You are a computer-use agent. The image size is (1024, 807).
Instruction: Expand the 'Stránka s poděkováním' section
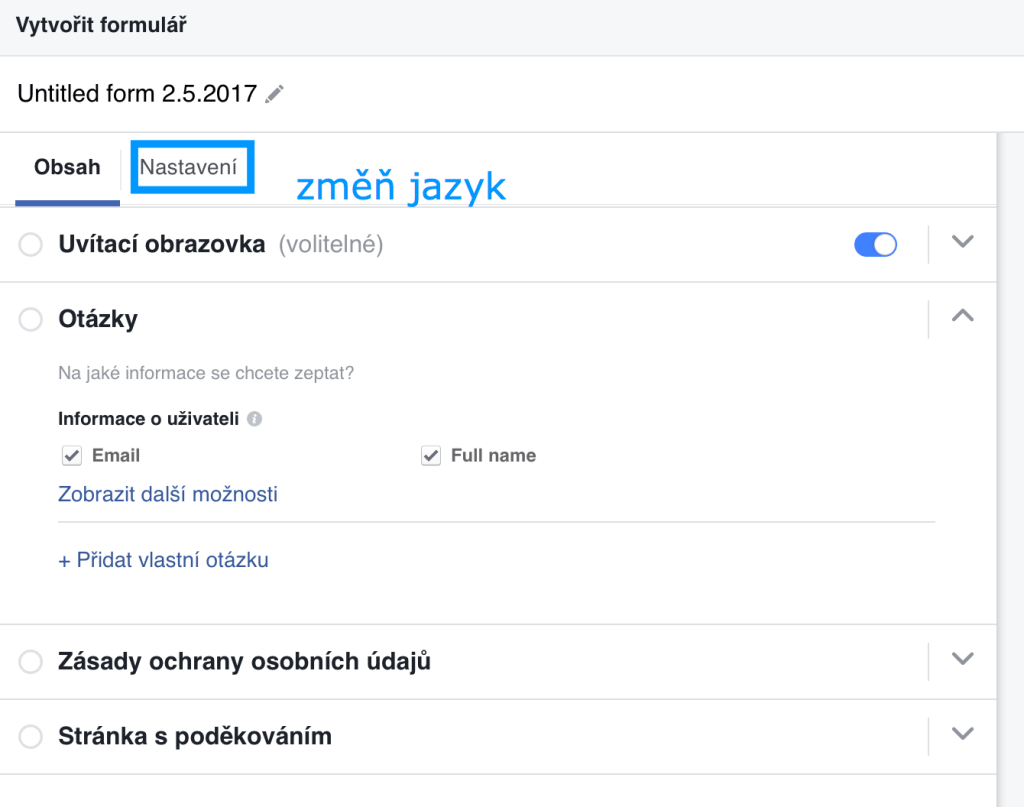coord(962,734)
